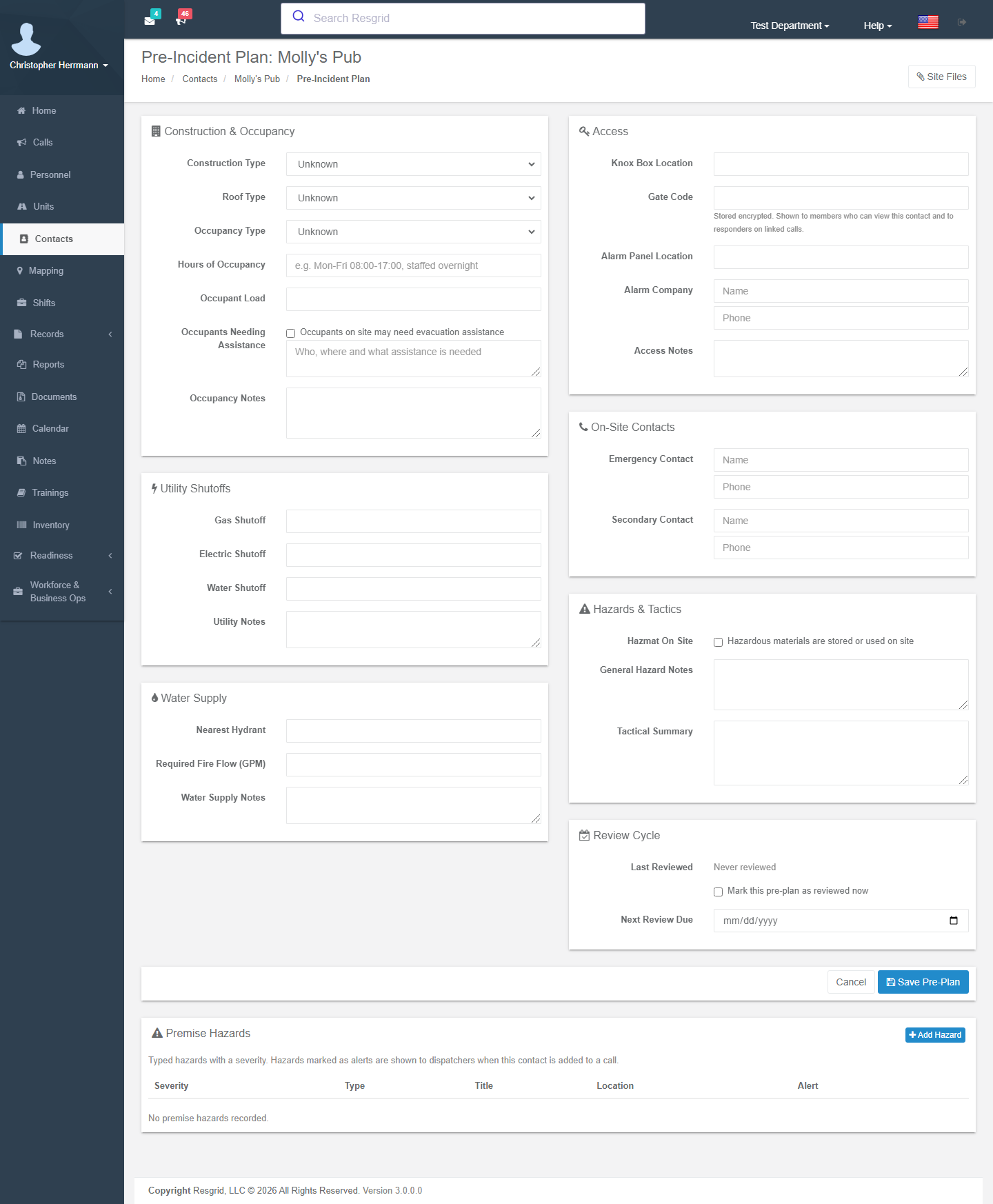This screenshot has height=1204, width=993.
Task: Open the Occupancy Type dropdown
Action: click(x=414, y=232)
